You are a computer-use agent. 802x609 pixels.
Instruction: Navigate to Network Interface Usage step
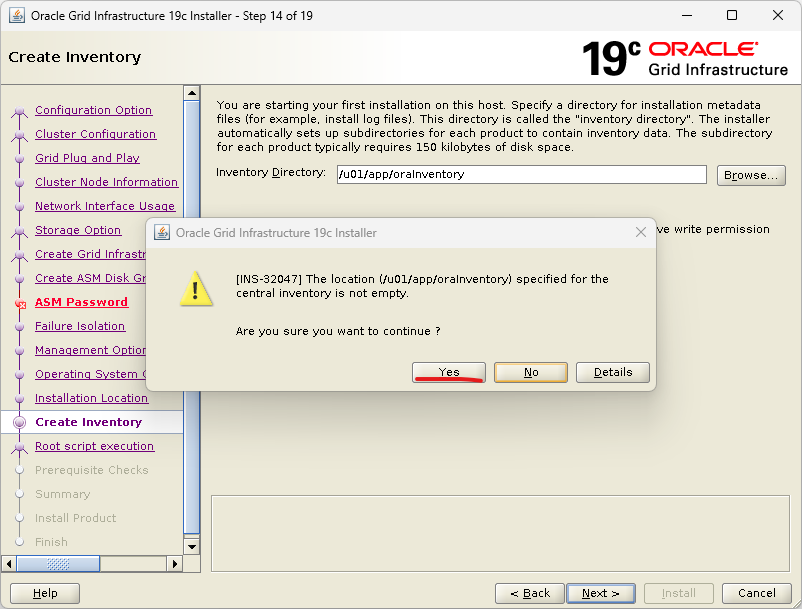coord(105,206)
